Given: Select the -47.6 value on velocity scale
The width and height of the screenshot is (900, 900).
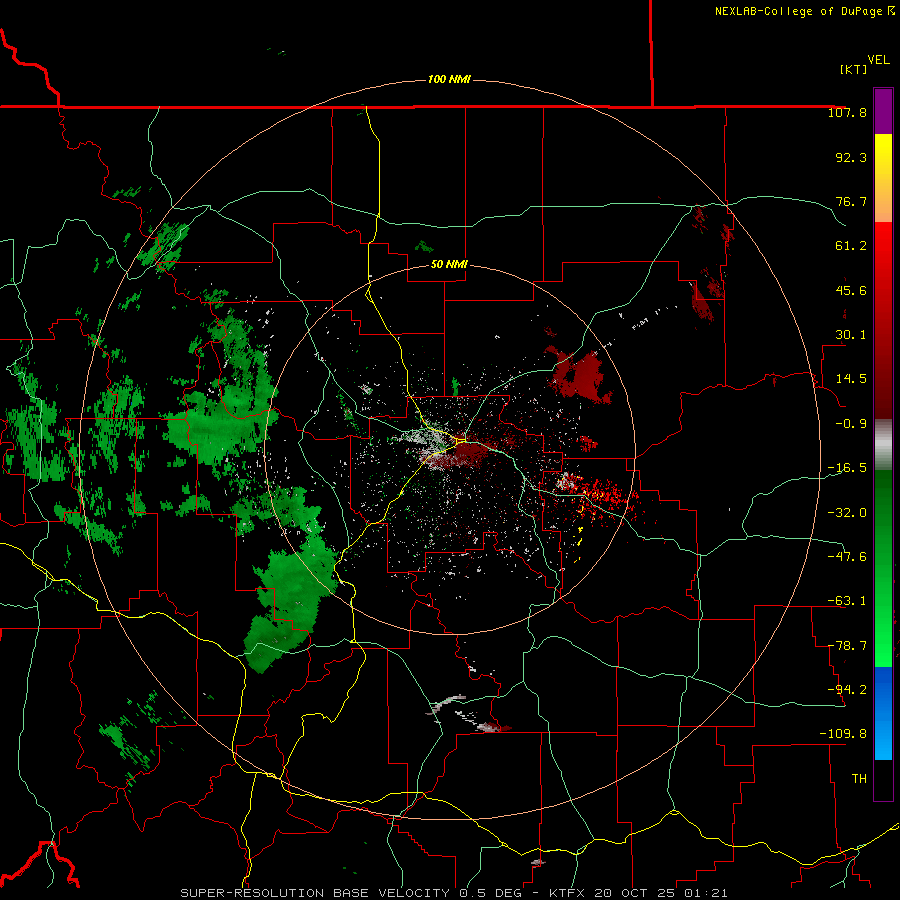Looking at the screenshot, I should [x=847, y=557].
